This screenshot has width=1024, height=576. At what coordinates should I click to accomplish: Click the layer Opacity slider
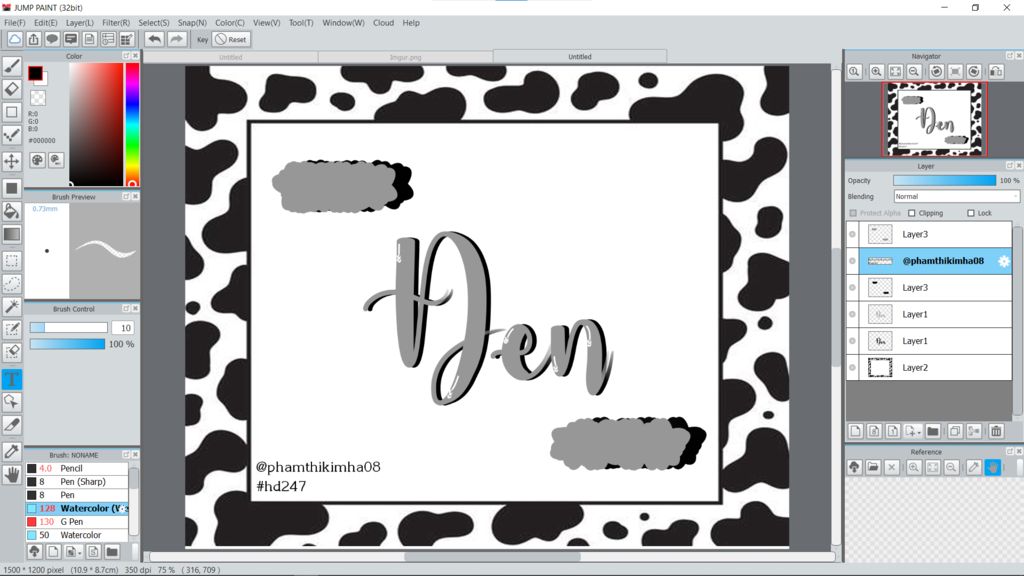tap(944, 180)
